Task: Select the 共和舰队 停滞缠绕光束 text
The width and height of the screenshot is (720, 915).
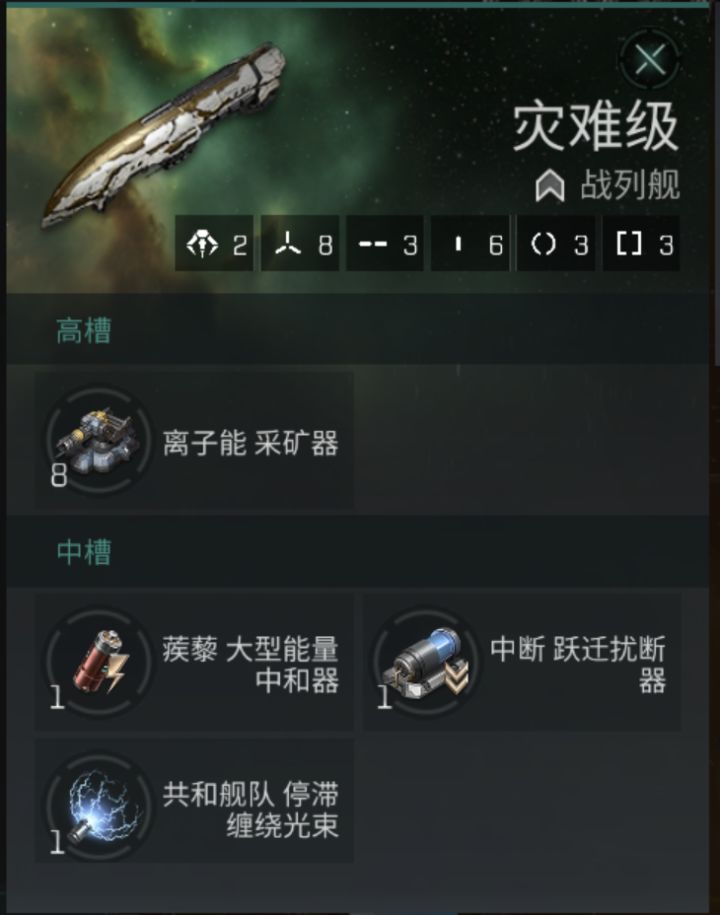Action: (x=251, y=809)
